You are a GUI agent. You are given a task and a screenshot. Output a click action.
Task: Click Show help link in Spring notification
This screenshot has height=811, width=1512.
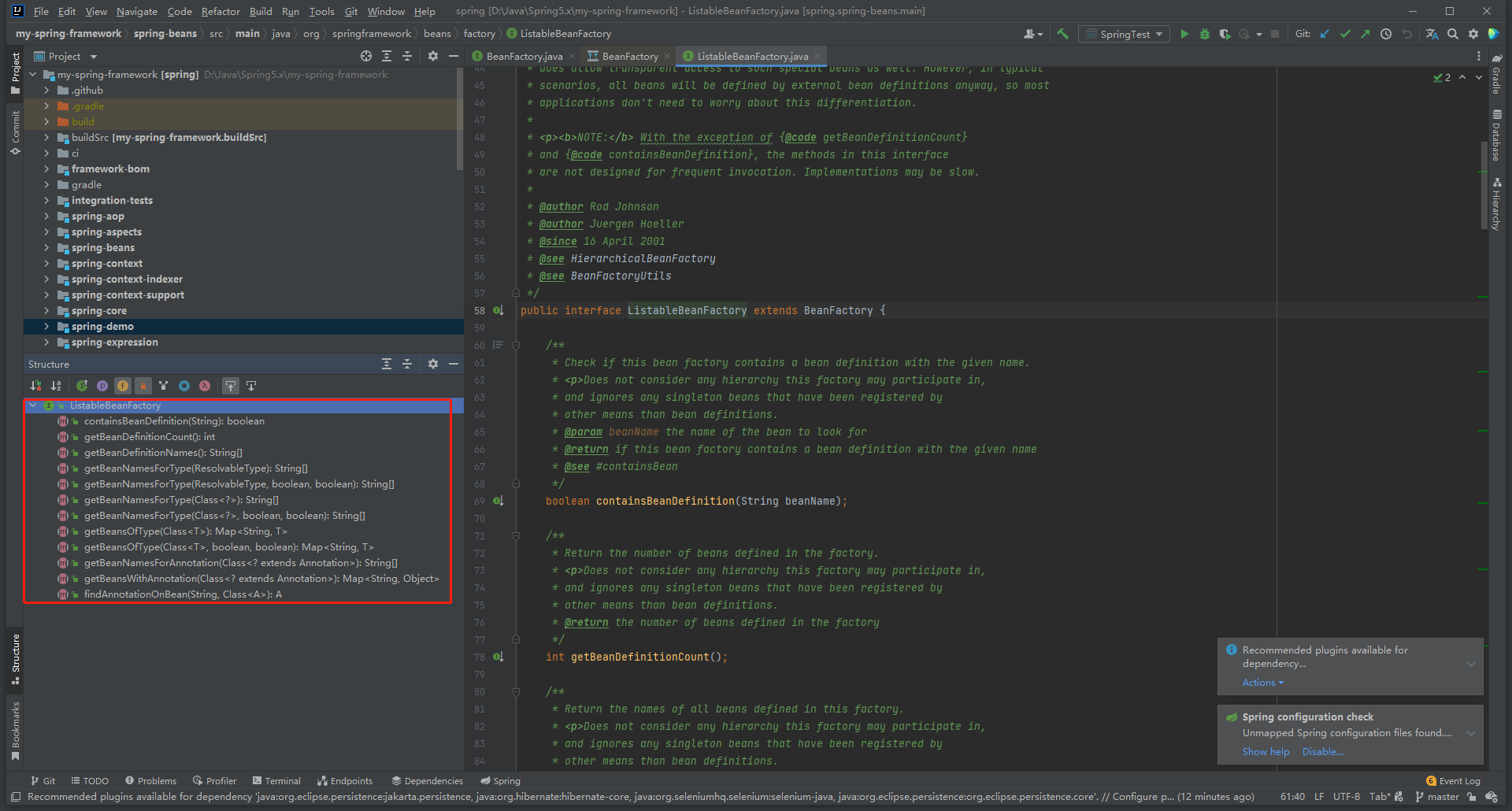1266,752
